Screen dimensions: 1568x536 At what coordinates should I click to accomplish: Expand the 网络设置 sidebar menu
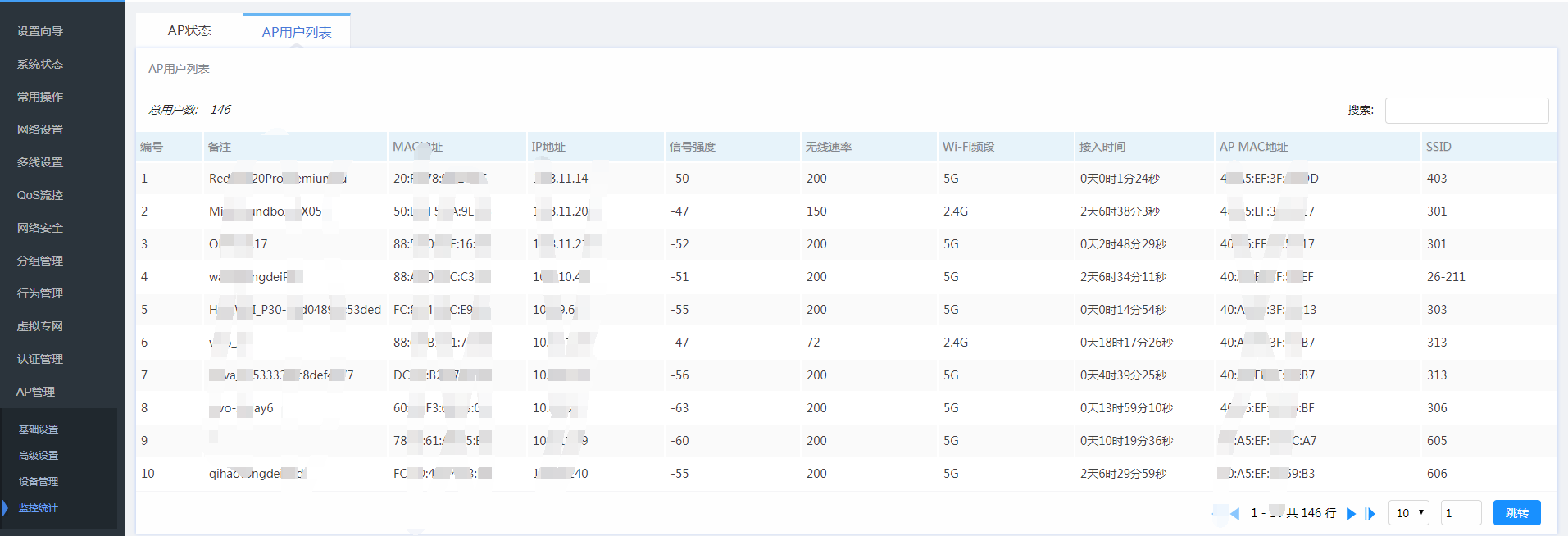tap(40, 129)
